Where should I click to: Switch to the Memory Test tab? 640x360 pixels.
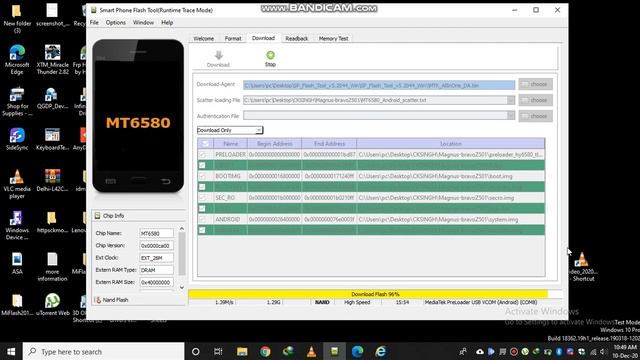point(333,38)
